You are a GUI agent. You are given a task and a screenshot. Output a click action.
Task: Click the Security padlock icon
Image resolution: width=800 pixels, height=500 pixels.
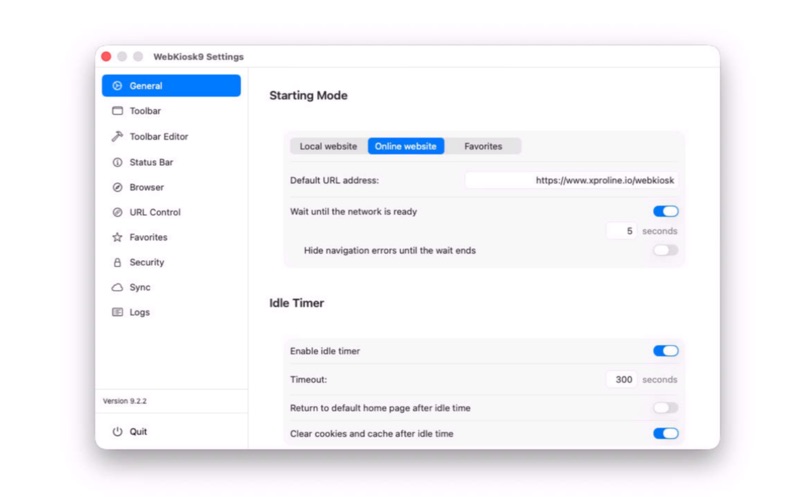tap(117, 262)
